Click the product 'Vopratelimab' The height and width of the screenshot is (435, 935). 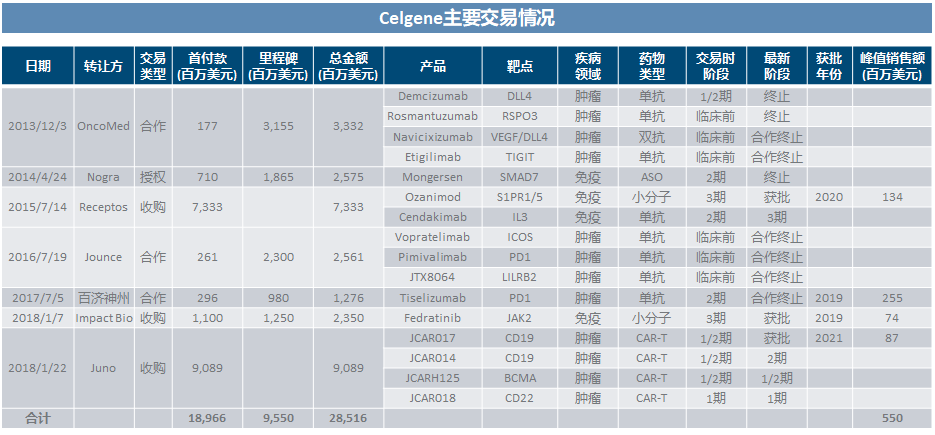433,237
